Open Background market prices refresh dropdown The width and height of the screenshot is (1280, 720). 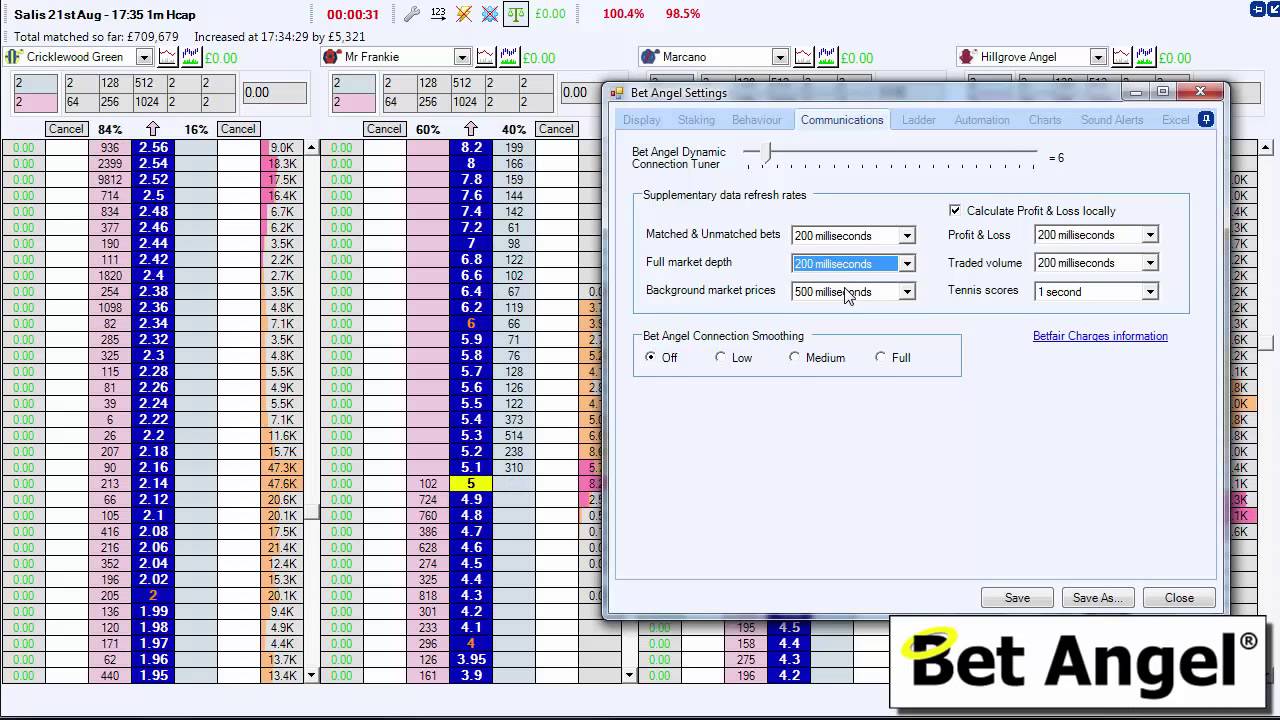coord(906,292)
